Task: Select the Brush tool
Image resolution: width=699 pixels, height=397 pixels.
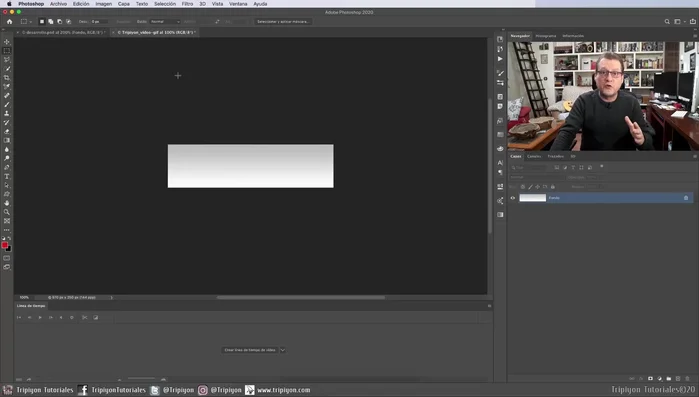Action: (7, 105)
